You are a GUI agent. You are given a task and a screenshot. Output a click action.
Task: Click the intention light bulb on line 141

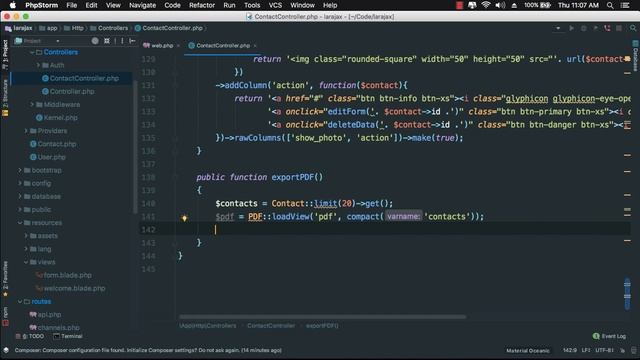[184, 218]
